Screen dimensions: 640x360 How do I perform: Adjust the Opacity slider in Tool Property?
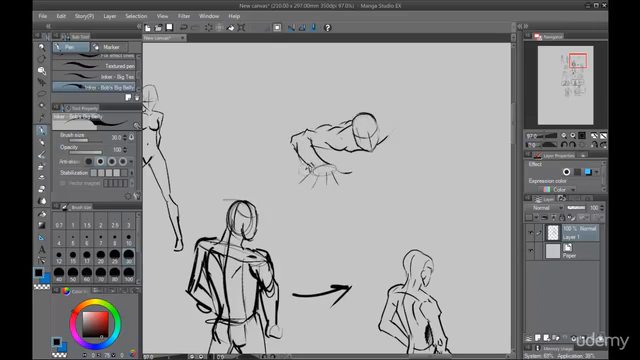click(85, 153)
